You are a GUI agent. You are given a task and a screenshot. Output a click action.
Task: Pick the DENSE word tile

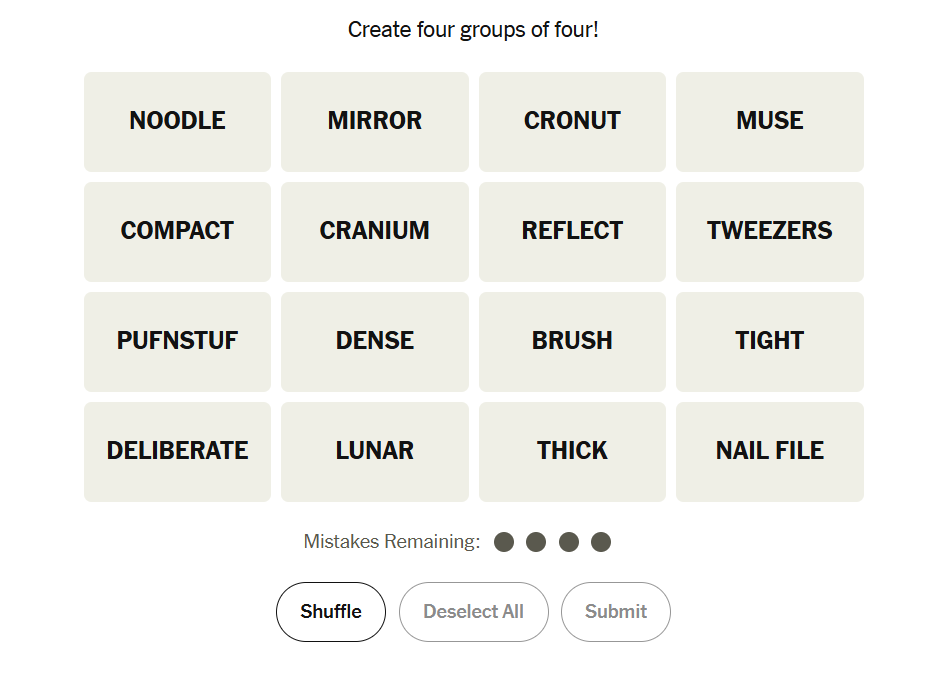click(374, 341)
